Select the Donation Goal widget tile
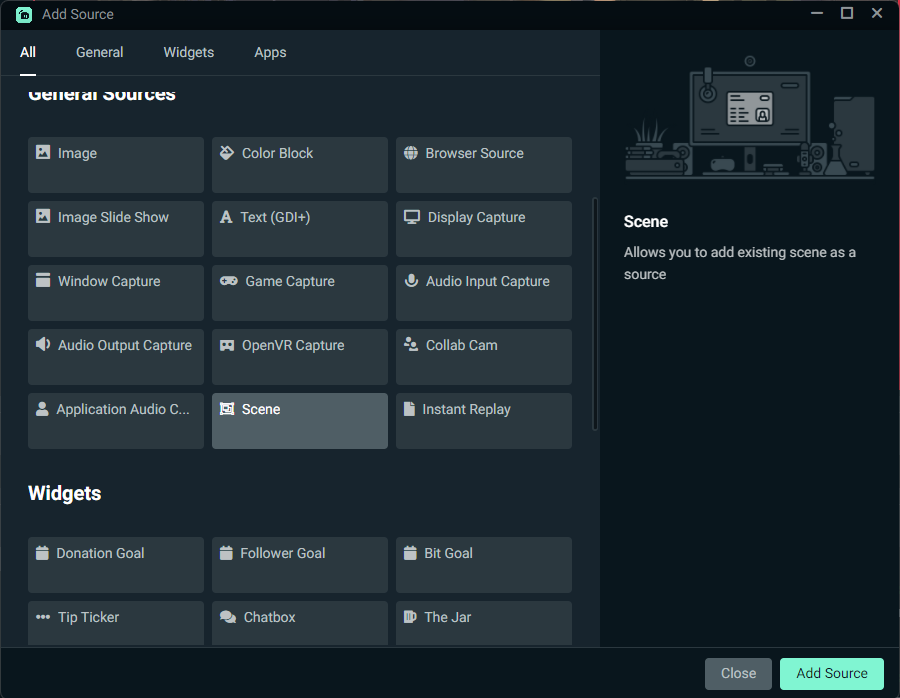This screenshot has height=698, width=900. coord(116,565)
